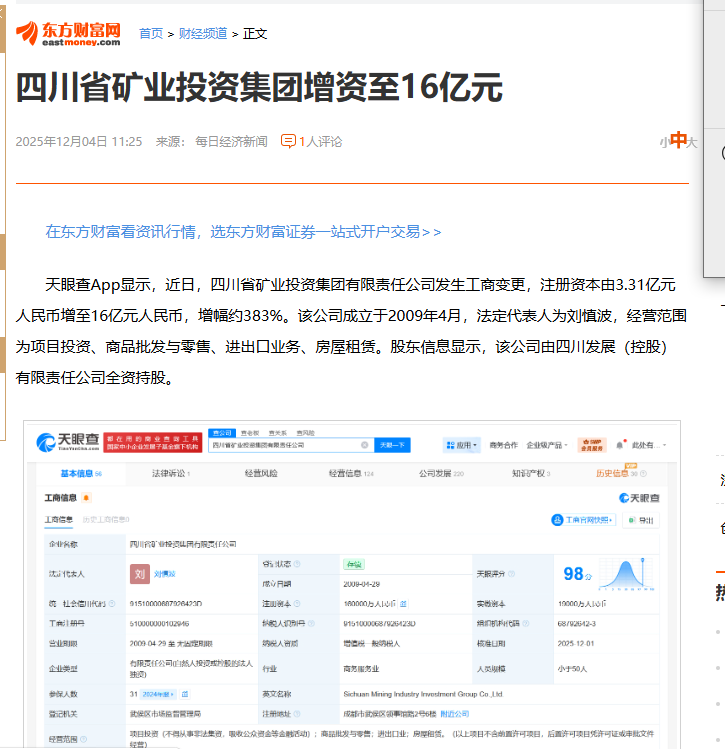Set font size to 小

pos(664,143)
